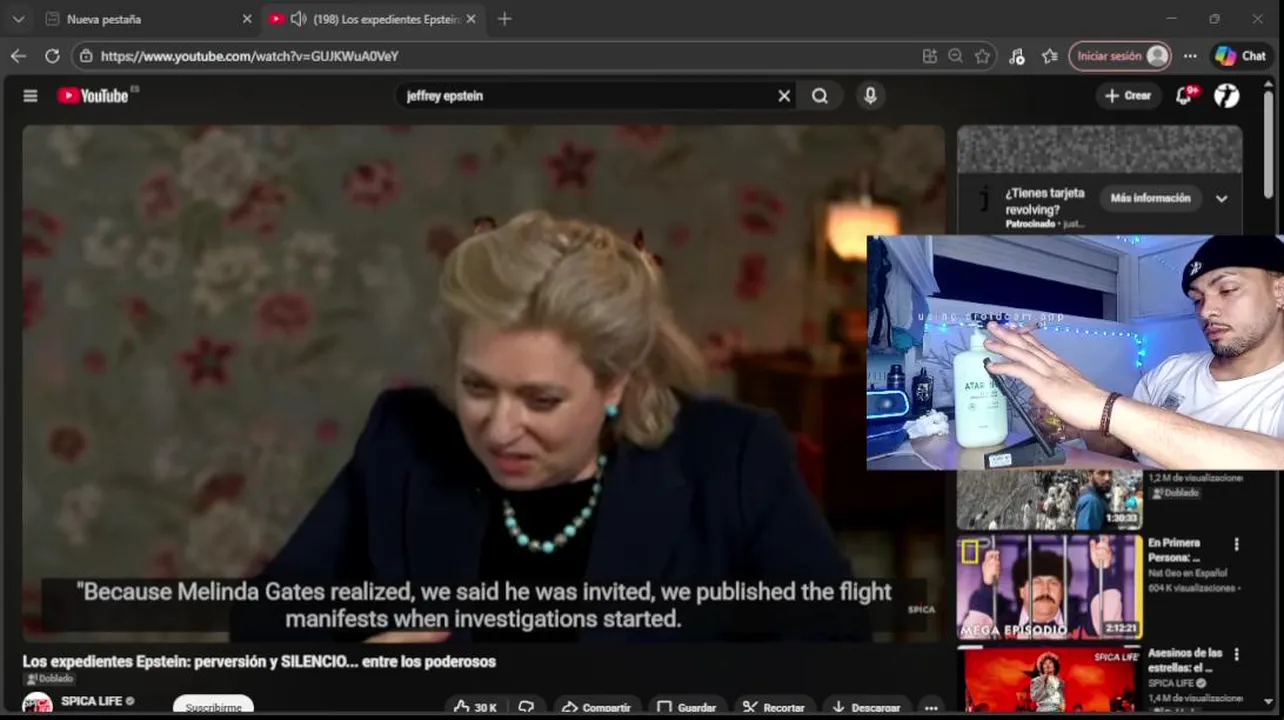The image size is (1284, 720).
Task: Reload the page with the refresh icon
Action: point(52,56)
